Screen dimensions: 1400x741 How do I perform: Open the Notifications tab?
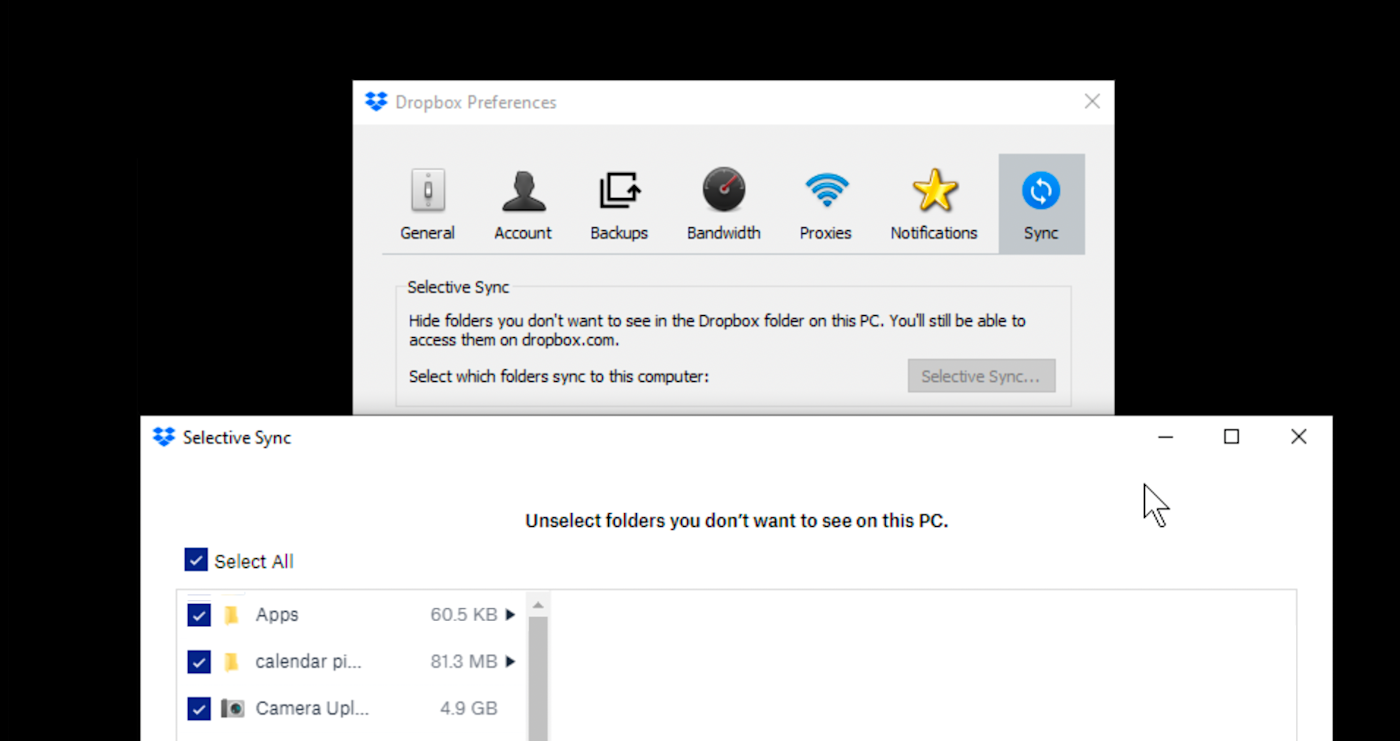pyautogui.click(x=934, y=204)
